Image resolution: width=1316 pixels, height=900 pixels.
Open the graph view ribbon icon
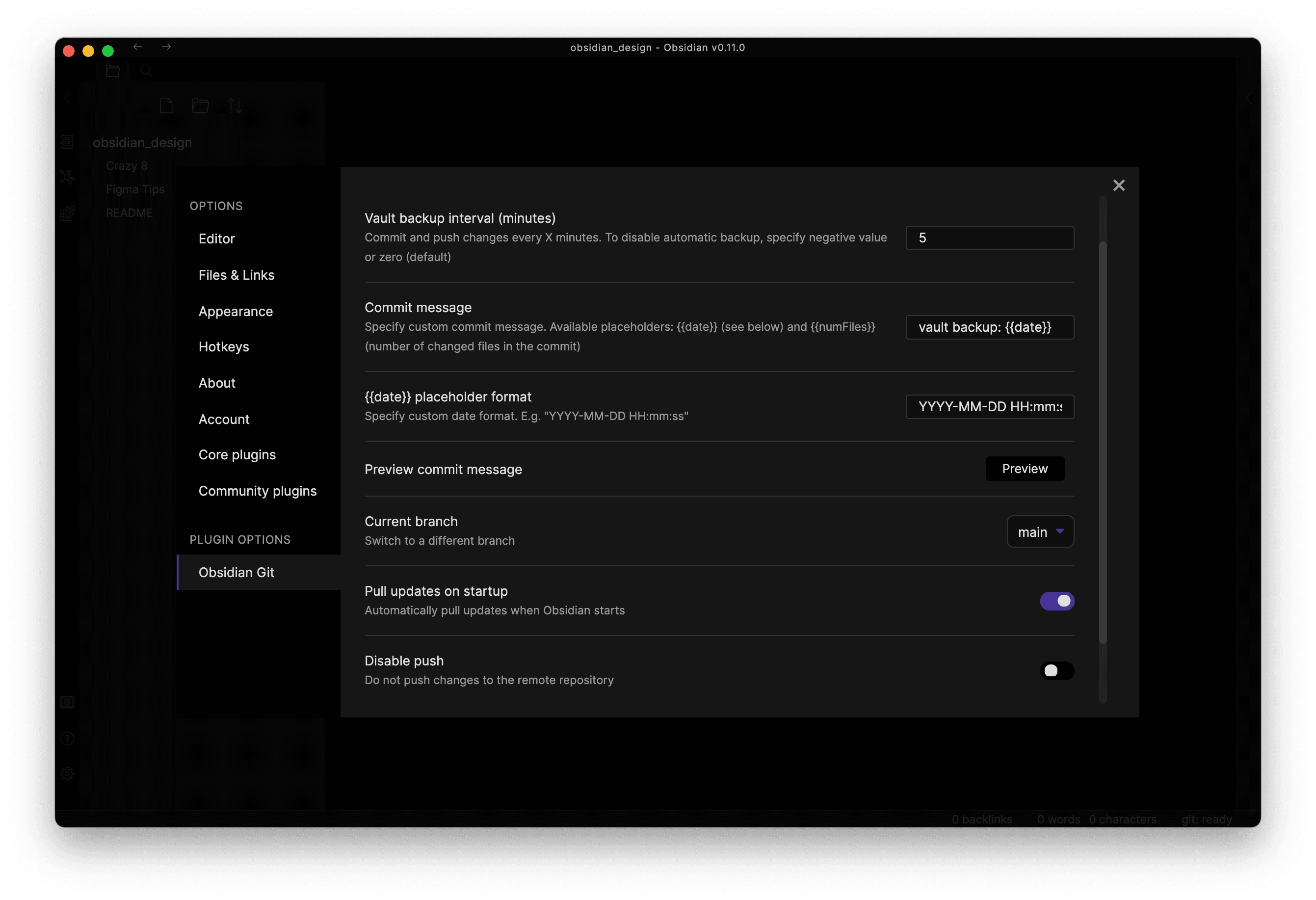point(67,177)
